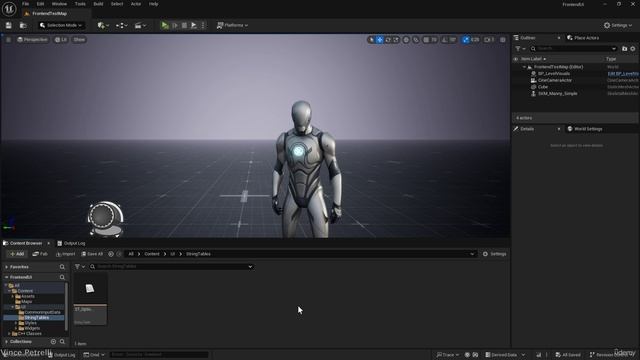The image size is (640, 360).
Task: Open the Help menu
Action: (x=153, y=4)
